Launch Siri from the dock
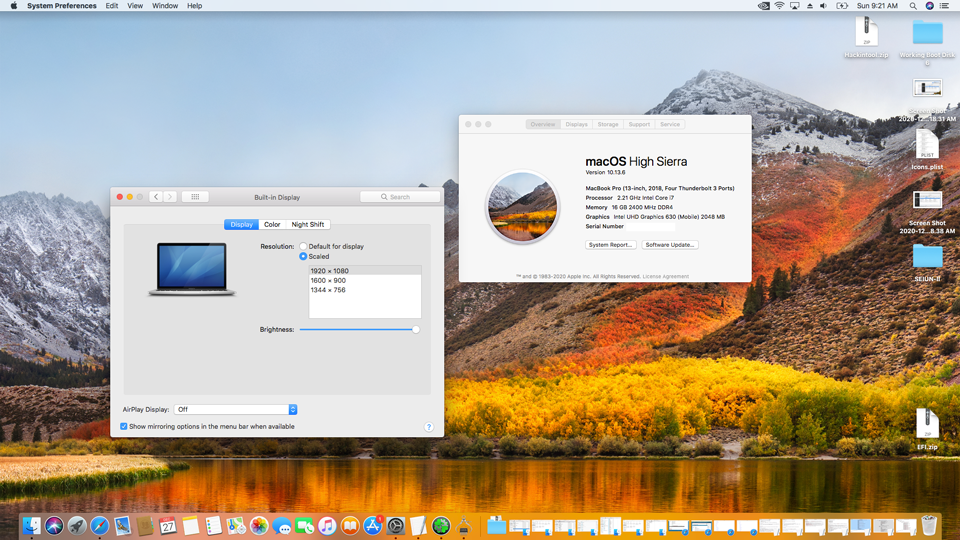960x540 pixels. [x=54, y=525]
